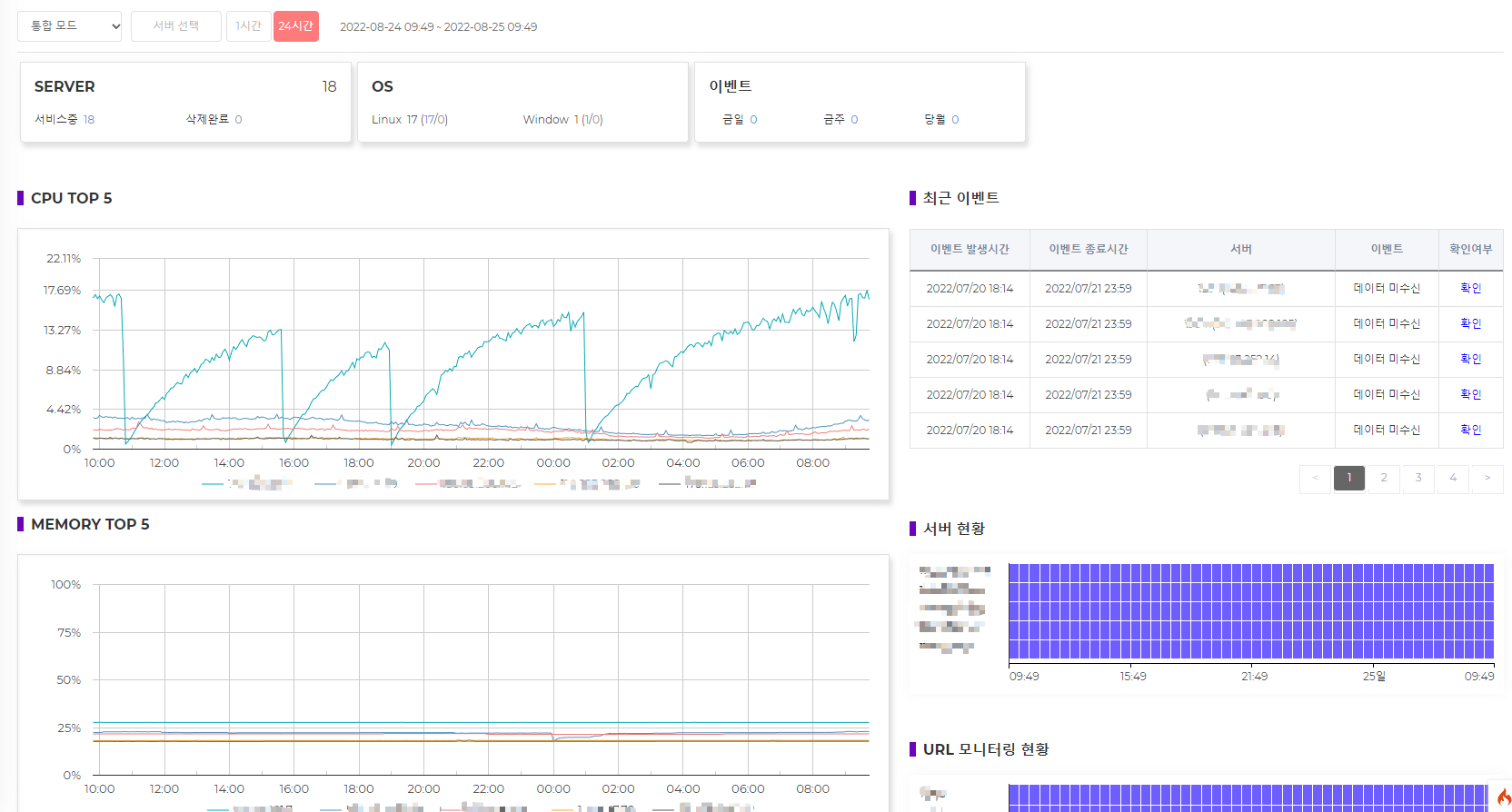Image resolution: width=1512 pixels, height=812 pixels.
Task: Open events page 2
Action: (1384, 478)
